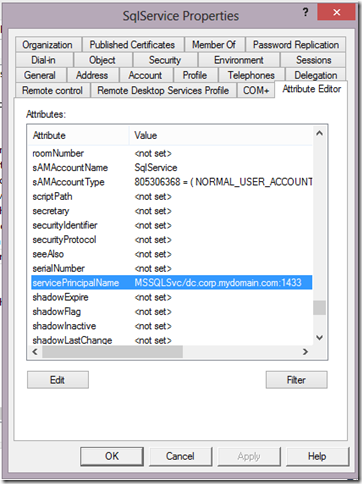Click the title bar help question mark
The image size is (362, 484).
coord(305,12)
